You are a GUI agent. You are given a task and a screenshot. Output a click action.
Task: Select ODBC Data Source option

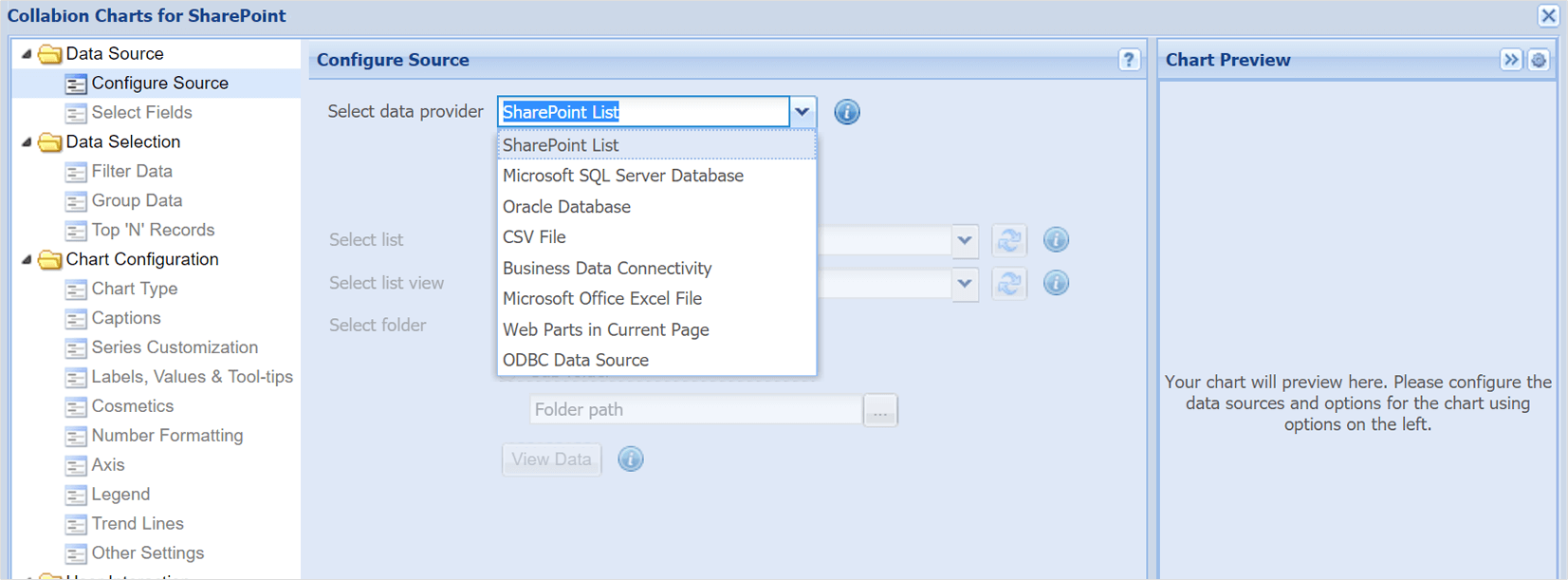pyautogui.click(x=656, y=361)
